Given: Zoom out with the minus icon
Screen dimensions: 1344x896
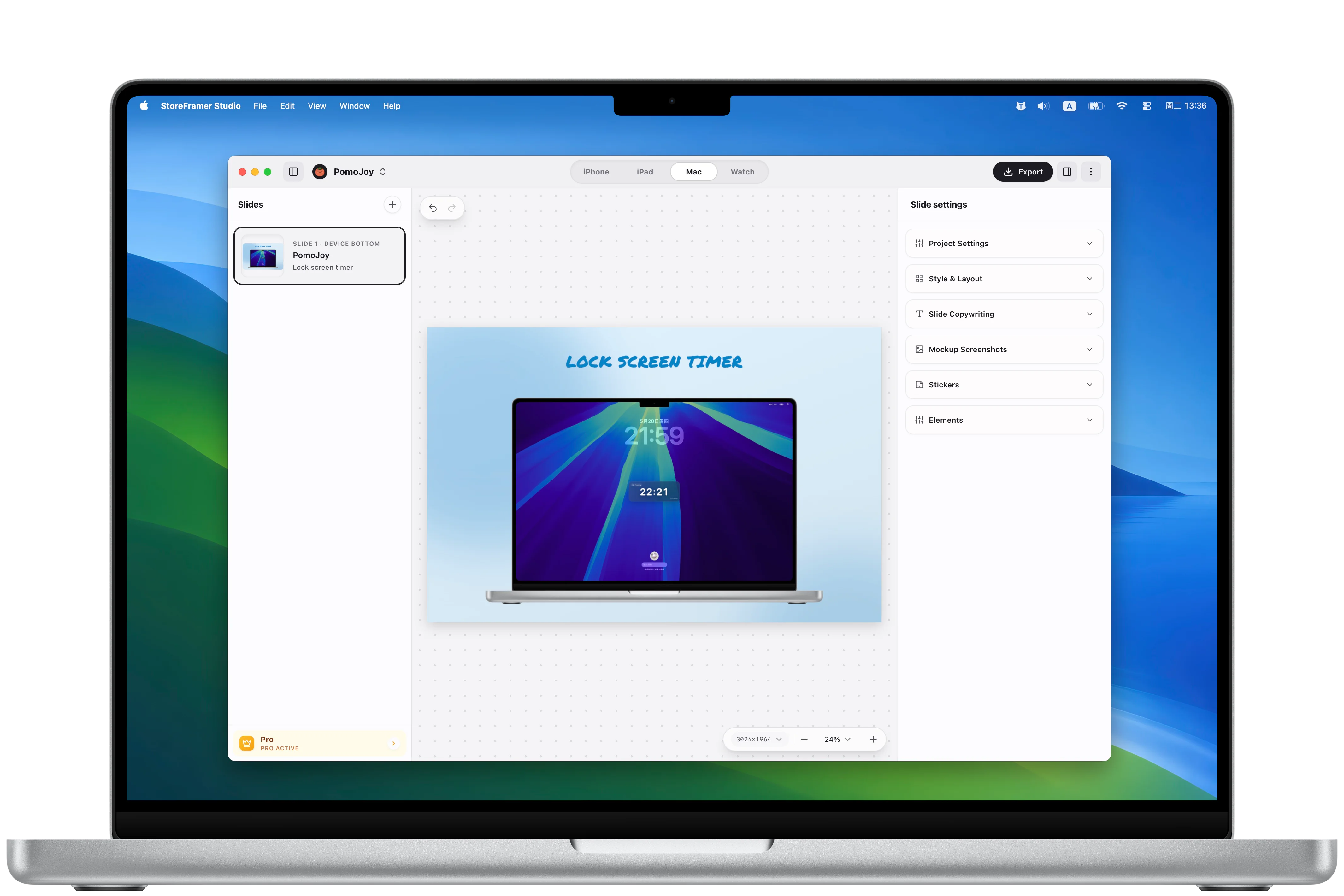Looking at the screenshot, I should pyautogui.click(x=804, y=739).
